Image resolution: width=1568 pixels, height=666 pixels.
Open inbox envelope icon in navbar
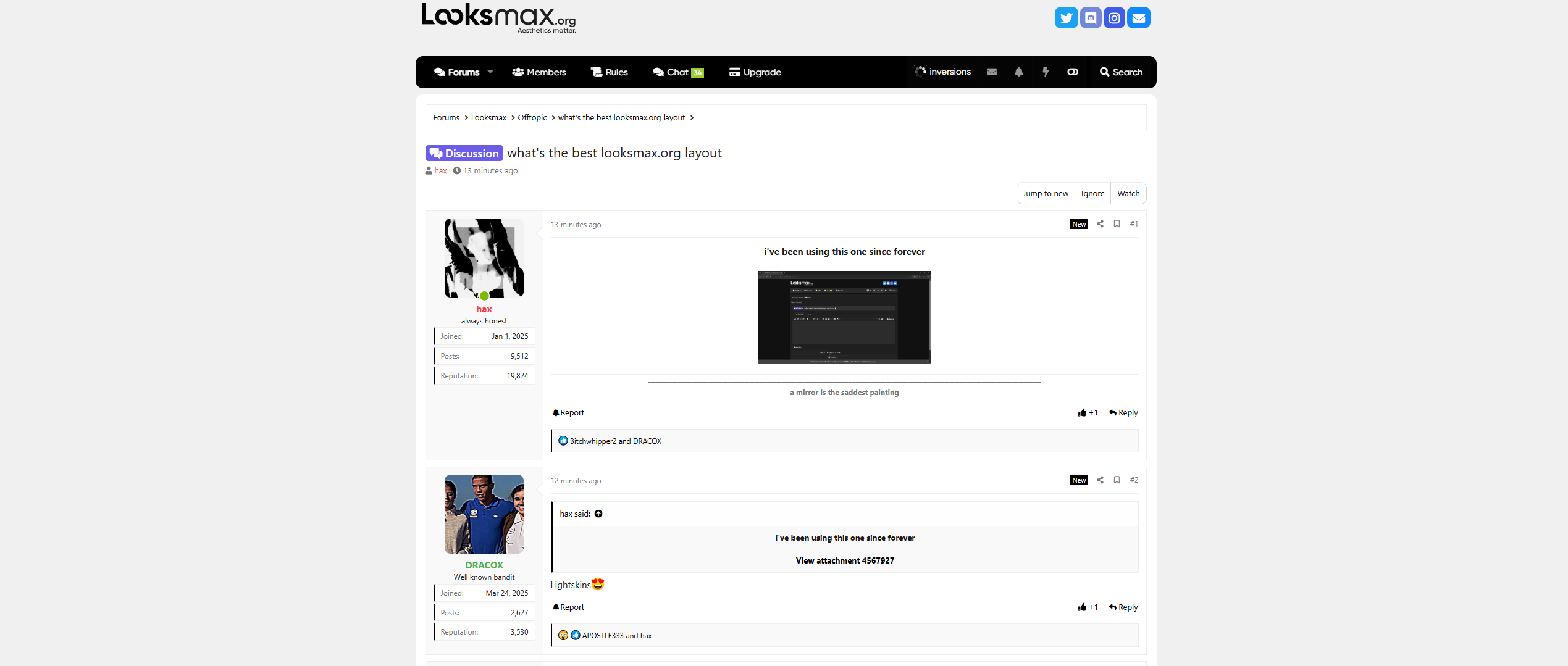click(992, 72)
